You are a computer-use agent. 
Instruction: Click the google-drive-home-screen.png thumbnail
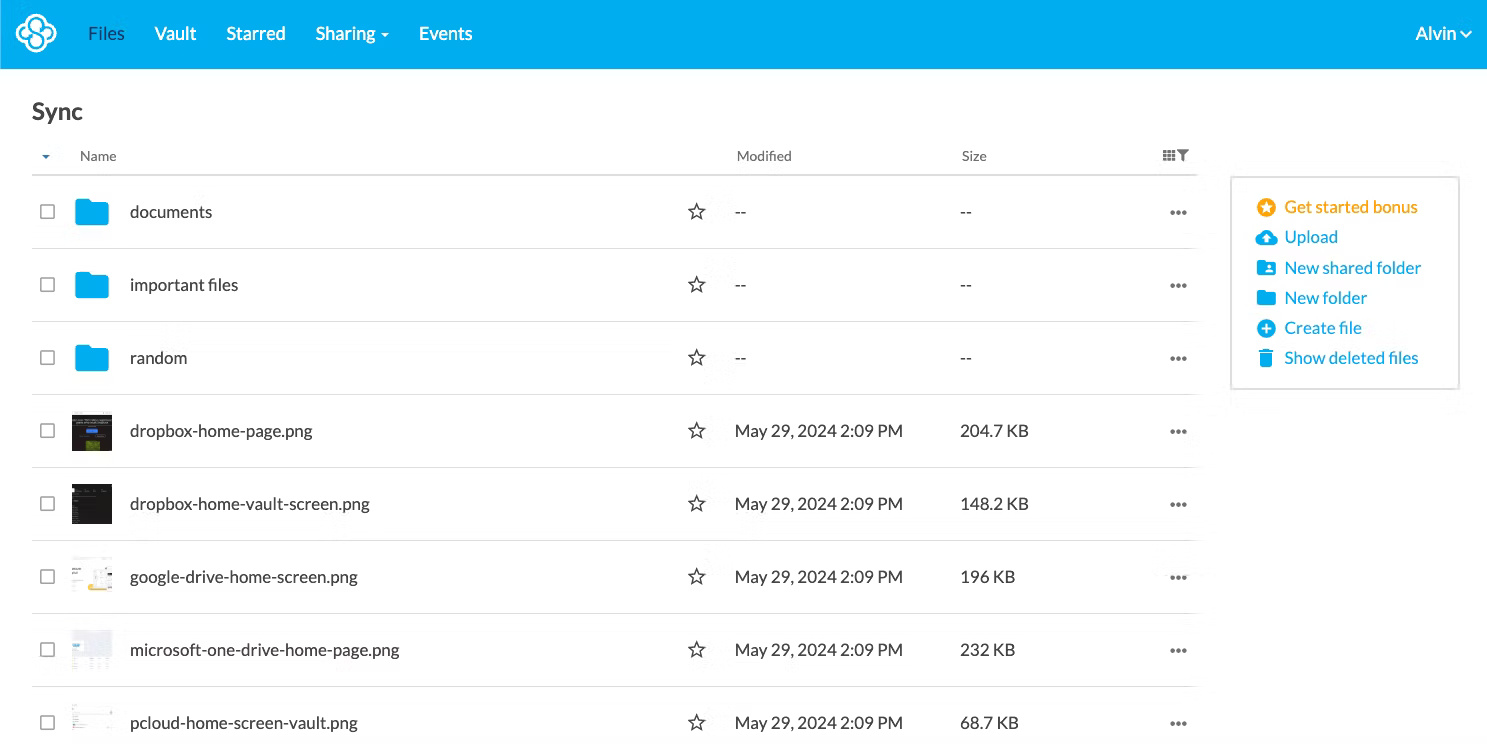click(x=91, y=576)
